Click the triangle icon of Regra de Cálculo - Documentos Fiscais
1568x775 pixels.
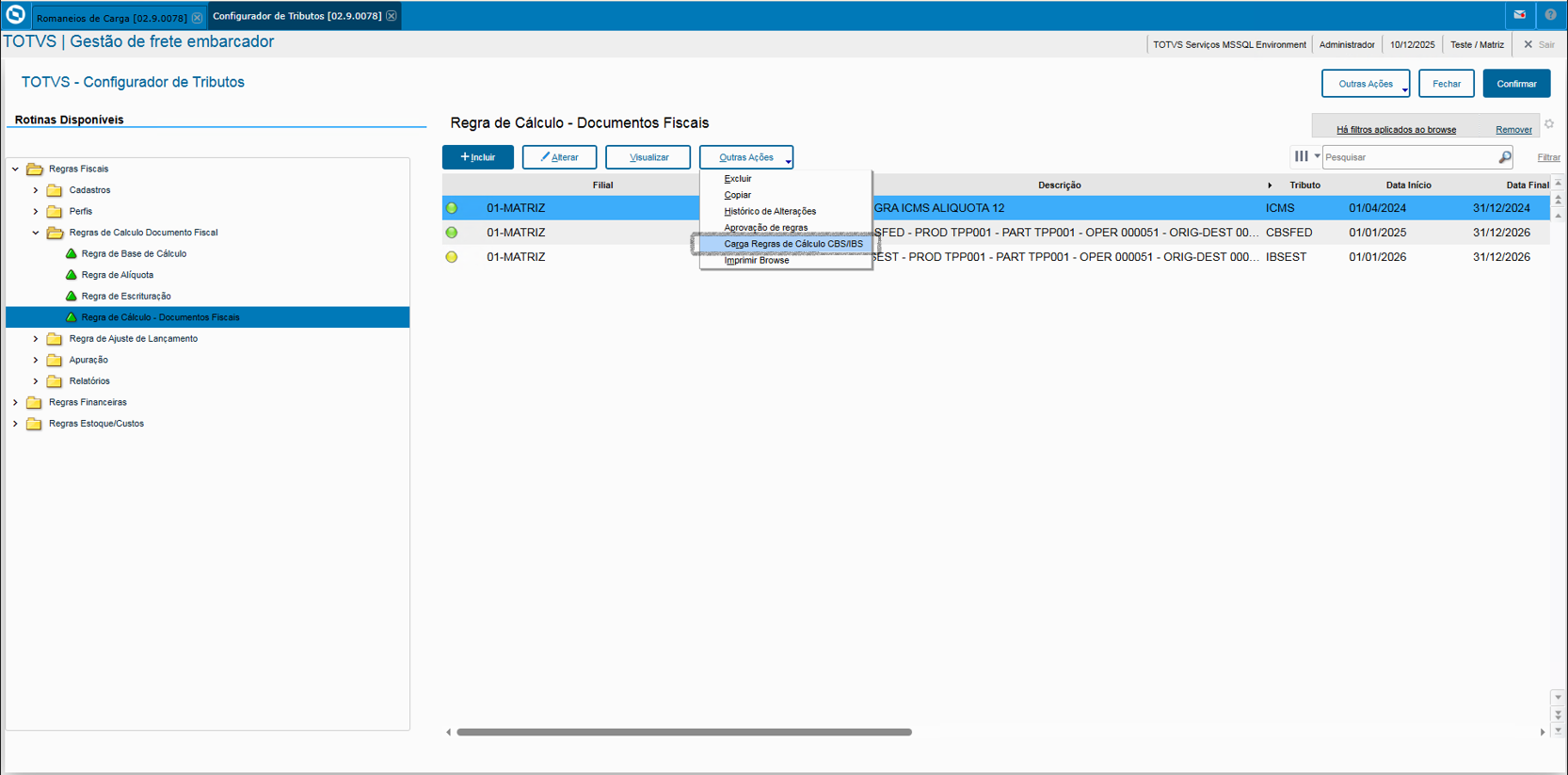[71, 317]
